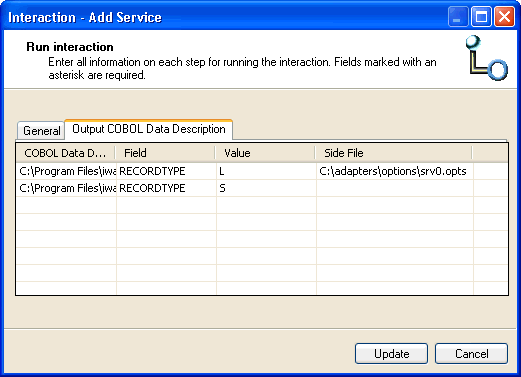The image size is (521, 377).
Task: Select Output COBOL Data Description tab
Action: point(149,129)
